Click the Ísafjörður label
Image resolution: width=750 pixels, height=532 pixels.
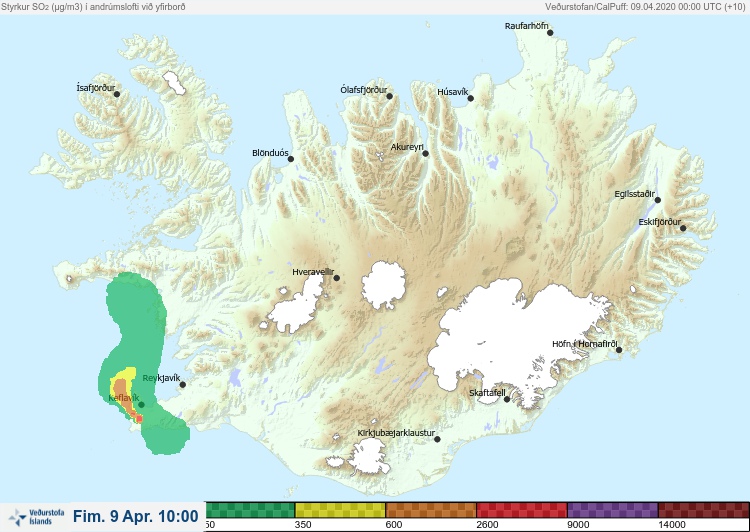click(96, 88)
